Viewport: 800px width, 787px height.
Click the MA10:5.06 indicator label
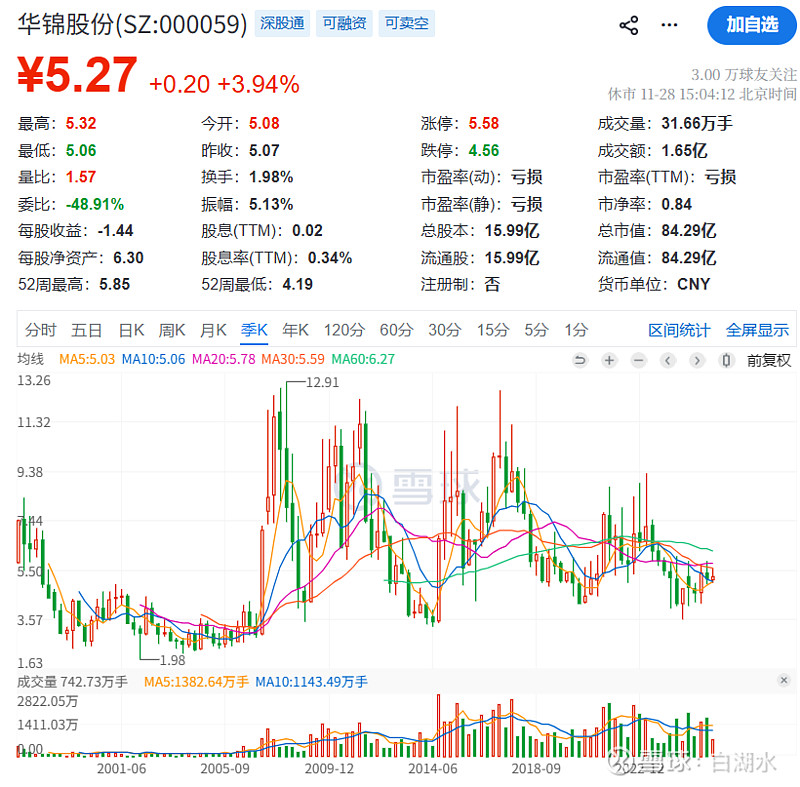click(153, 359)
